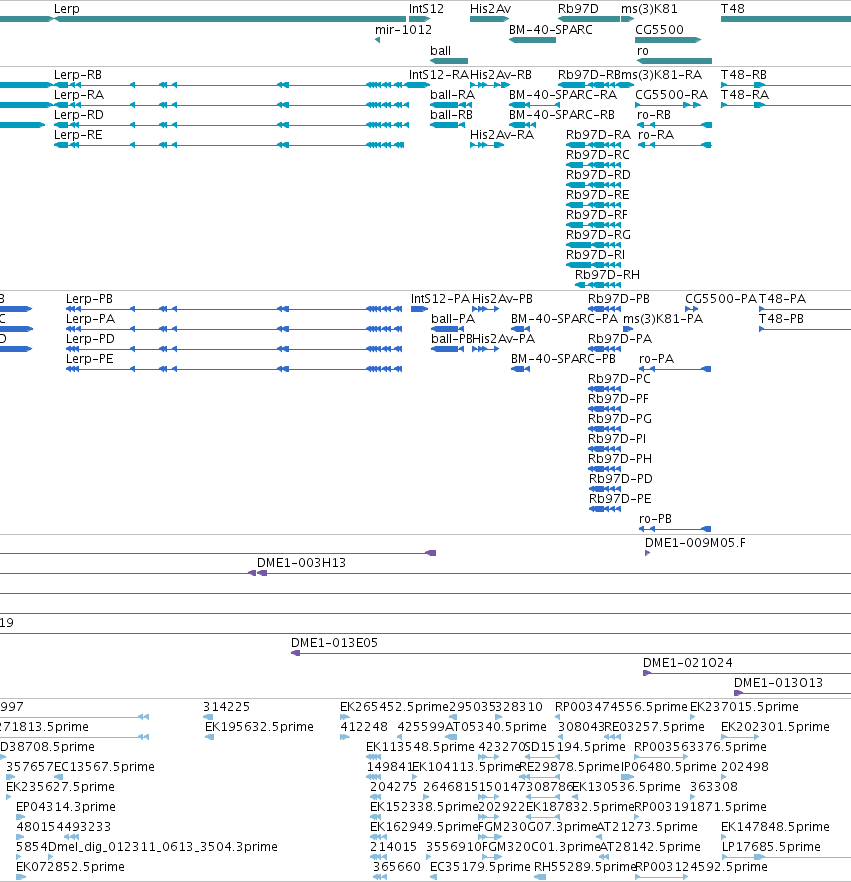851x882 pixels.
Task: Open ro-PB protein label
Action: [x=655, y=519]
